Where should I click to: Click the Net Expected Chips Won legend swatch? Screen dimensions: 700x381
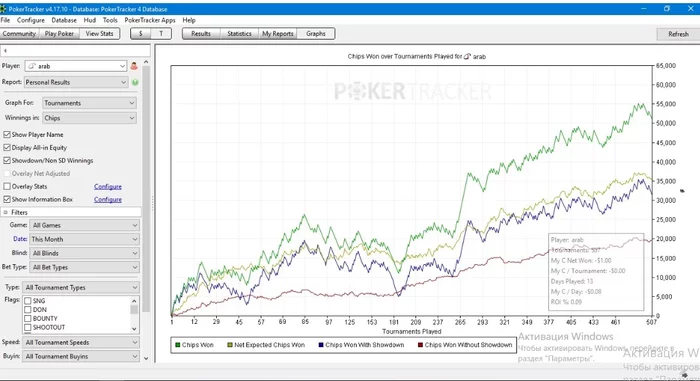[x=229, y=345]
